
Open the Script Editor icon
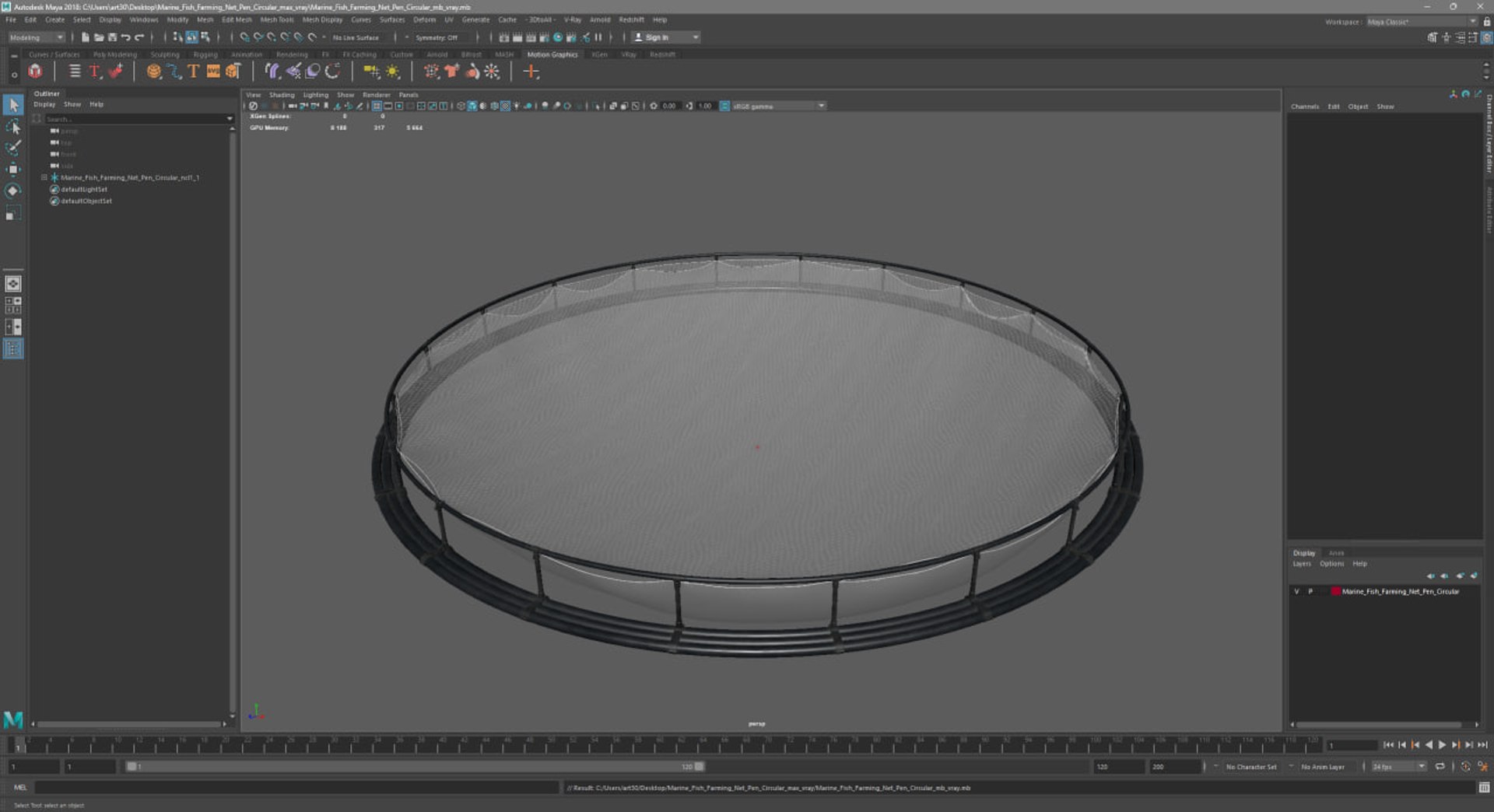click(x=1484, y=788)
